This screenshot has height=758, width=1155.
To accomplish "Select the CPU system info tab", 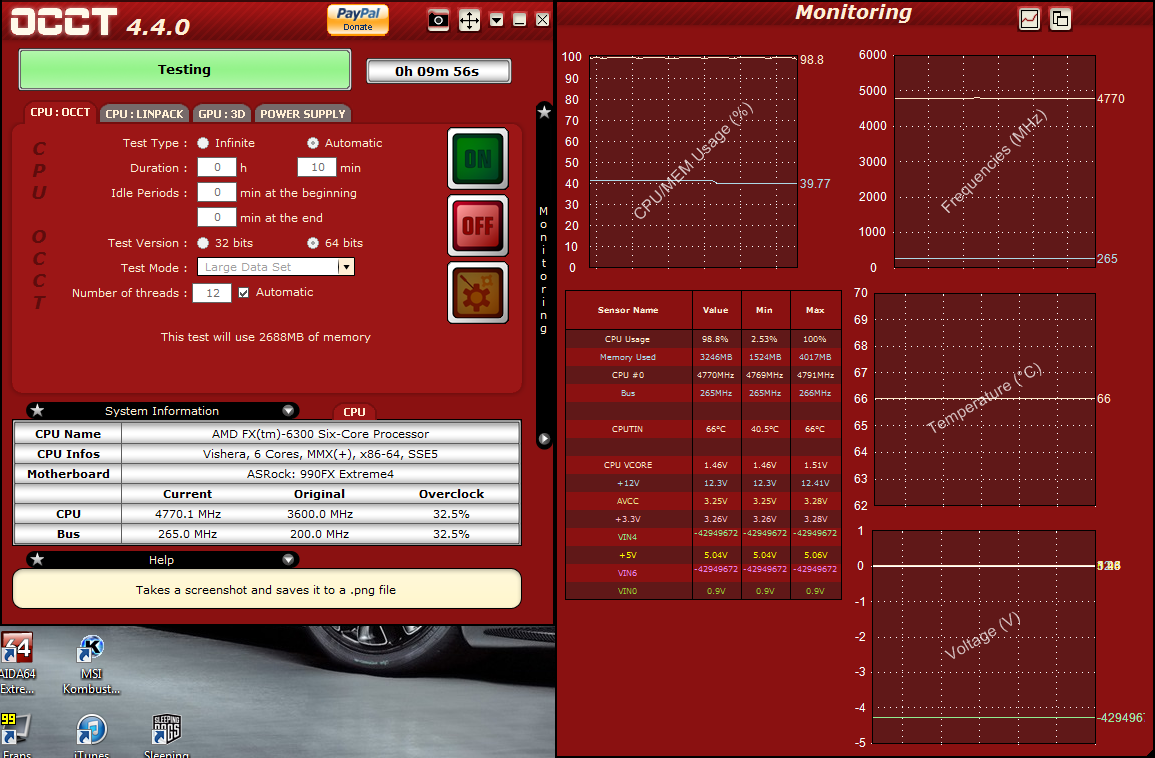I will point(354,412).
